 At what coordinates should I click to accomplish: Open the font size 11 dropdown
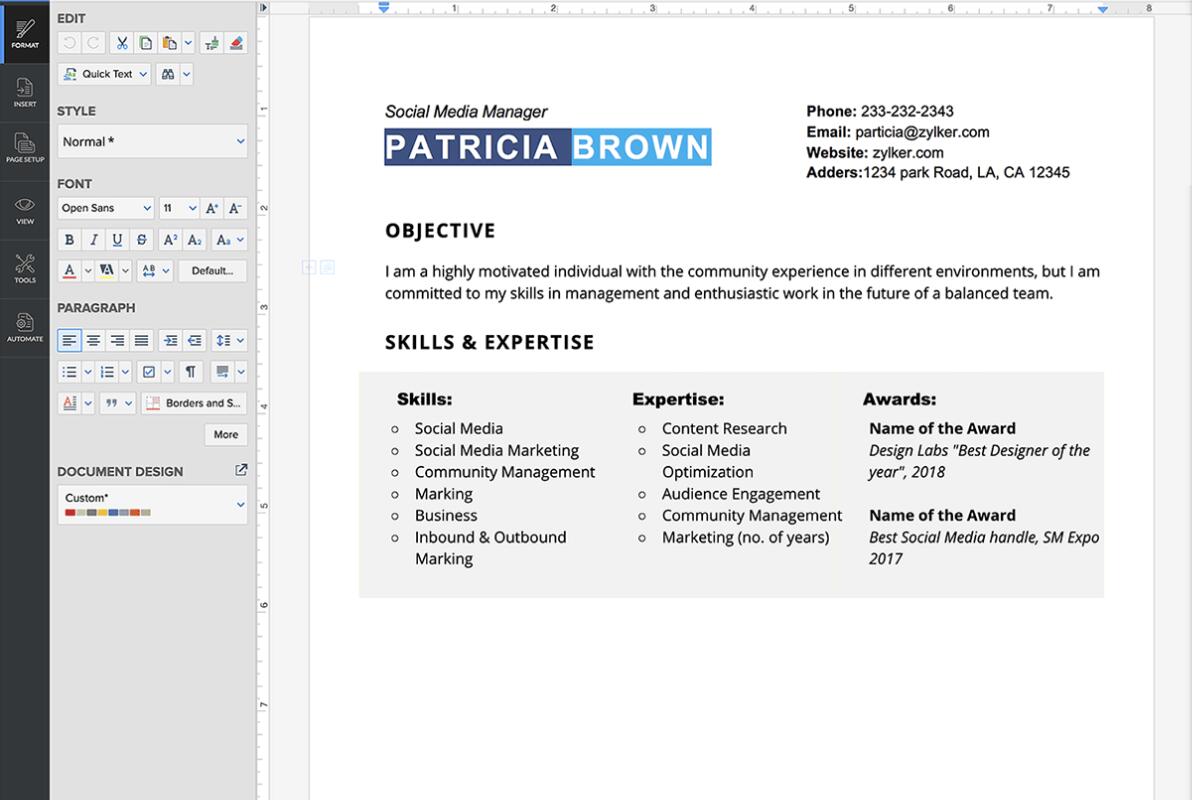pyautogui.click(x=179, y=208)
